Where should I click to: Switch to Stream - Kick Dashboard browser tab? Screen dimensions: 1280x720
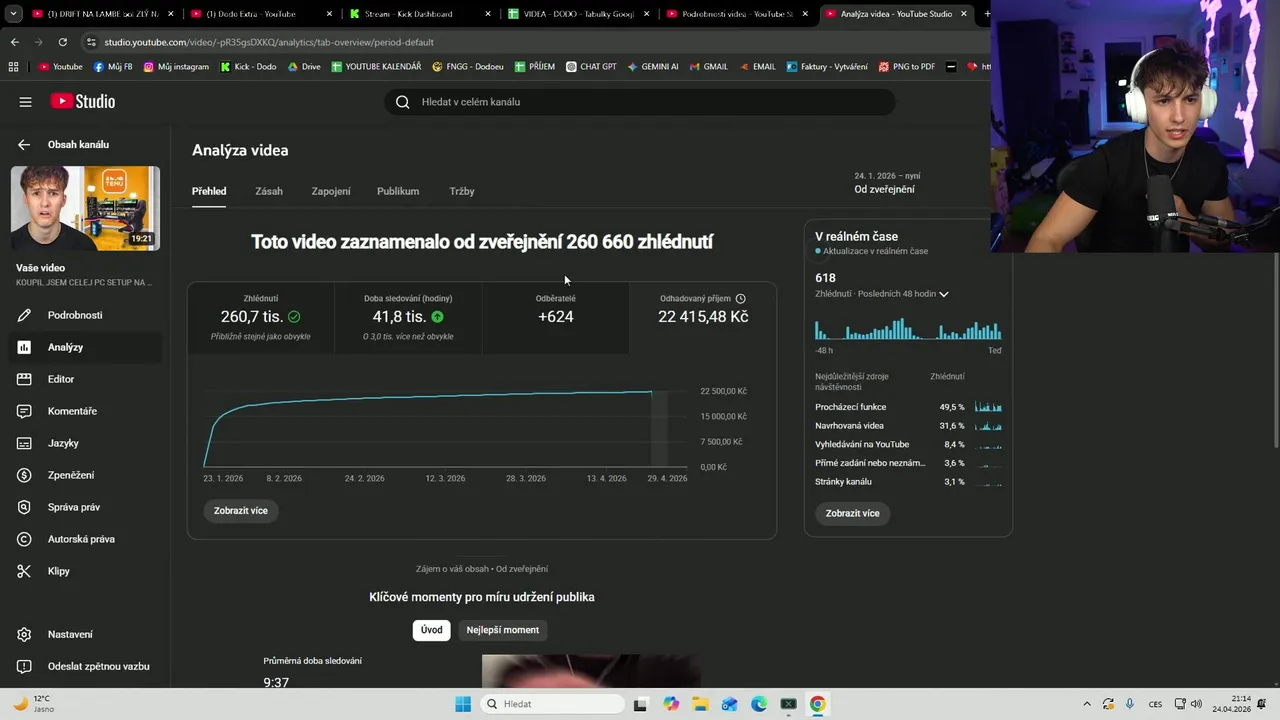(x=418, y=14)
